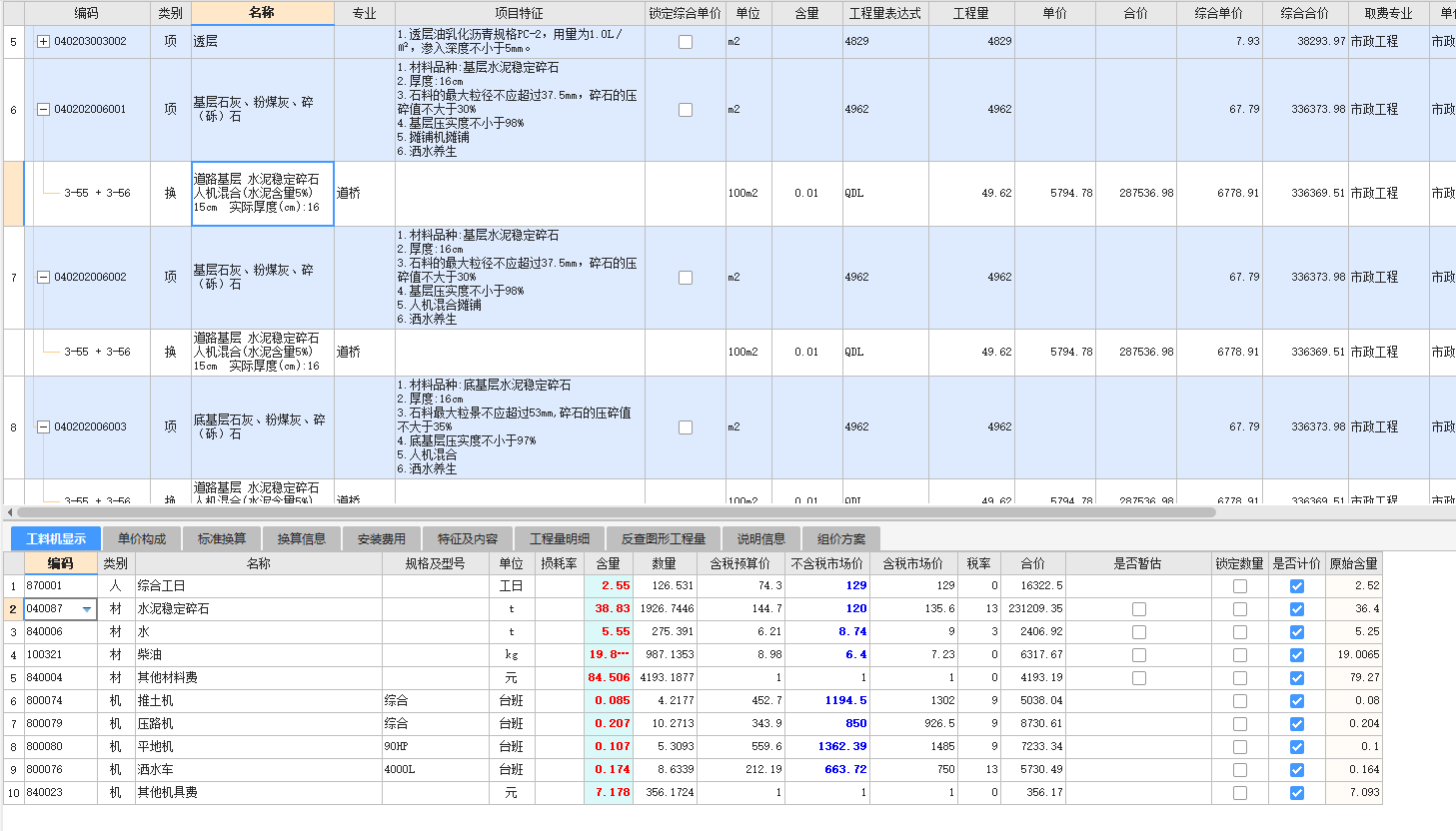The image size is (1456, 831).
Task: Select the 换算信息 tab
Action: 302,539
